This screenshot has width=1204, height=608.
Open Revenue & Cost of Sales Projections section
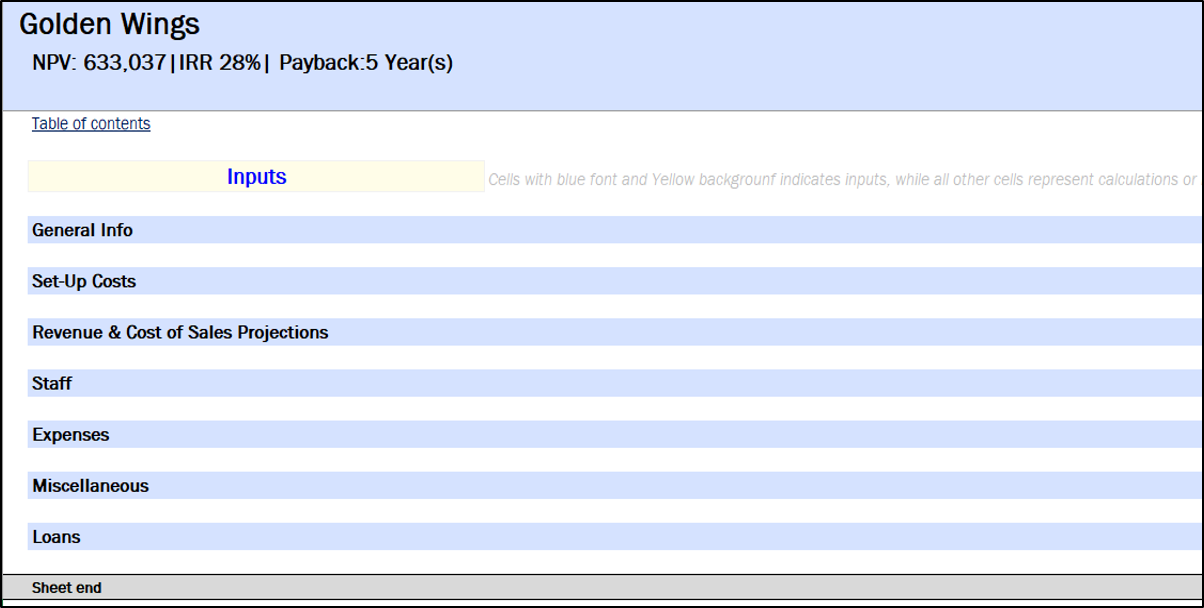pyautogui.click(x=180, y=332)
